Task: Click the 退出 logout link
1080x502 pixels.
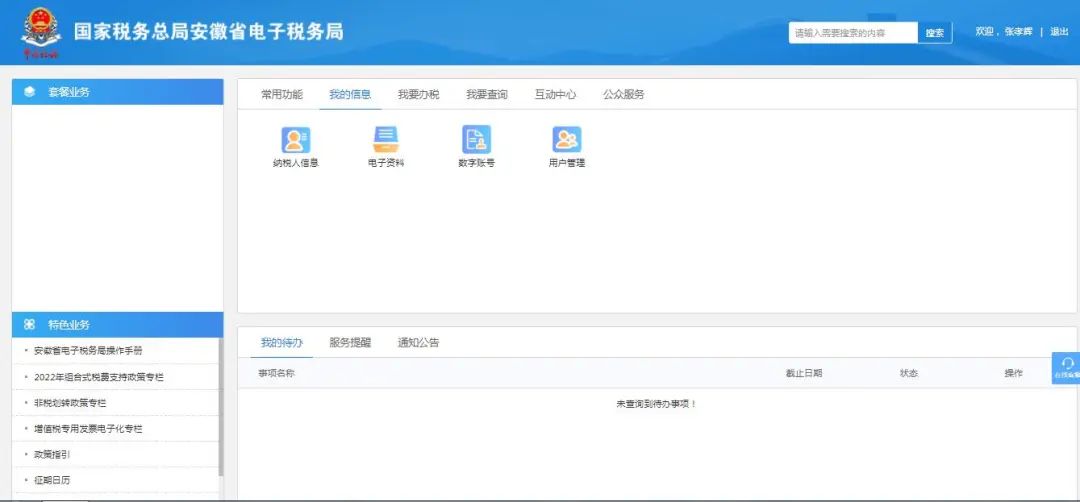Action: pos(1059,32)
